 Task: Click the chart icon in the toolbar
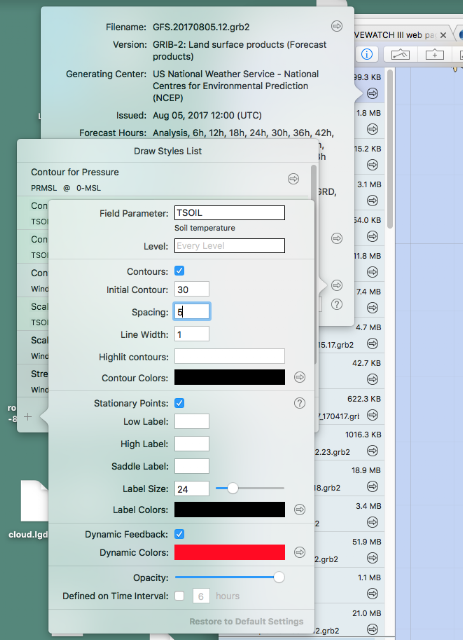[400, 54]
